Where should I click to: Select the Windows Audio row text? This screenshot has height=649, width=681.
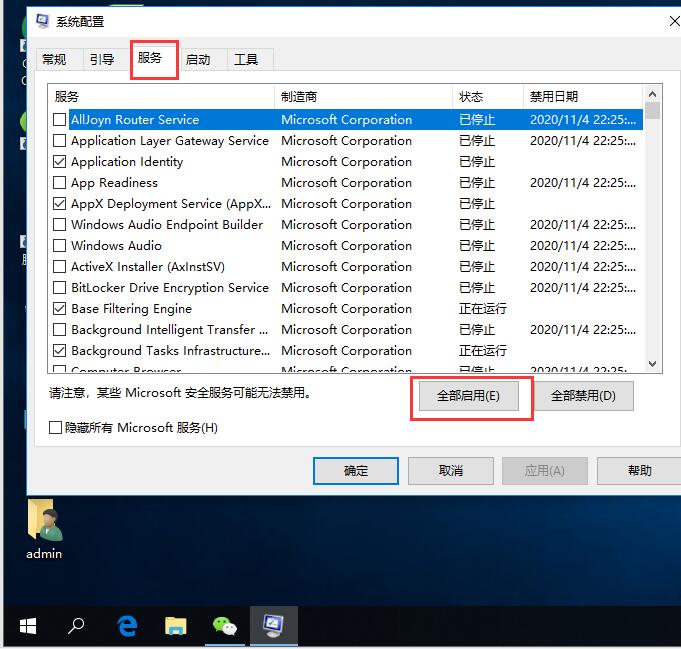coord(116,246)
